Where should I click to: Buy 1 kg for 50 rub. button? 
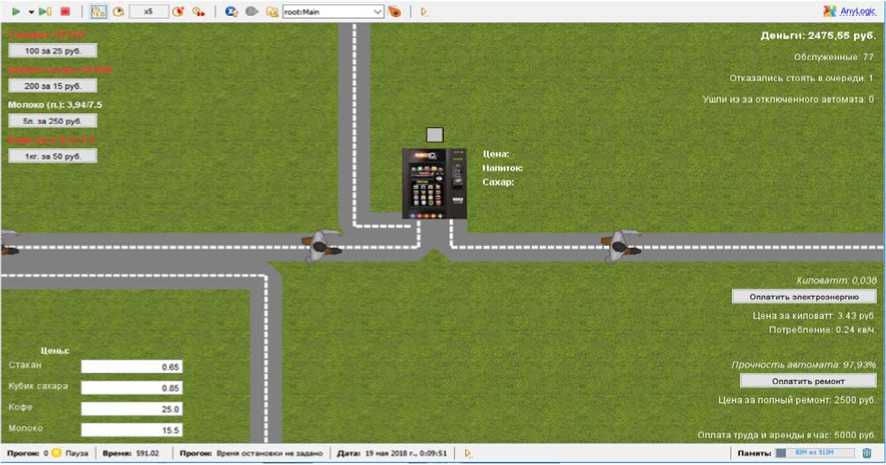[x=53, y=156]
